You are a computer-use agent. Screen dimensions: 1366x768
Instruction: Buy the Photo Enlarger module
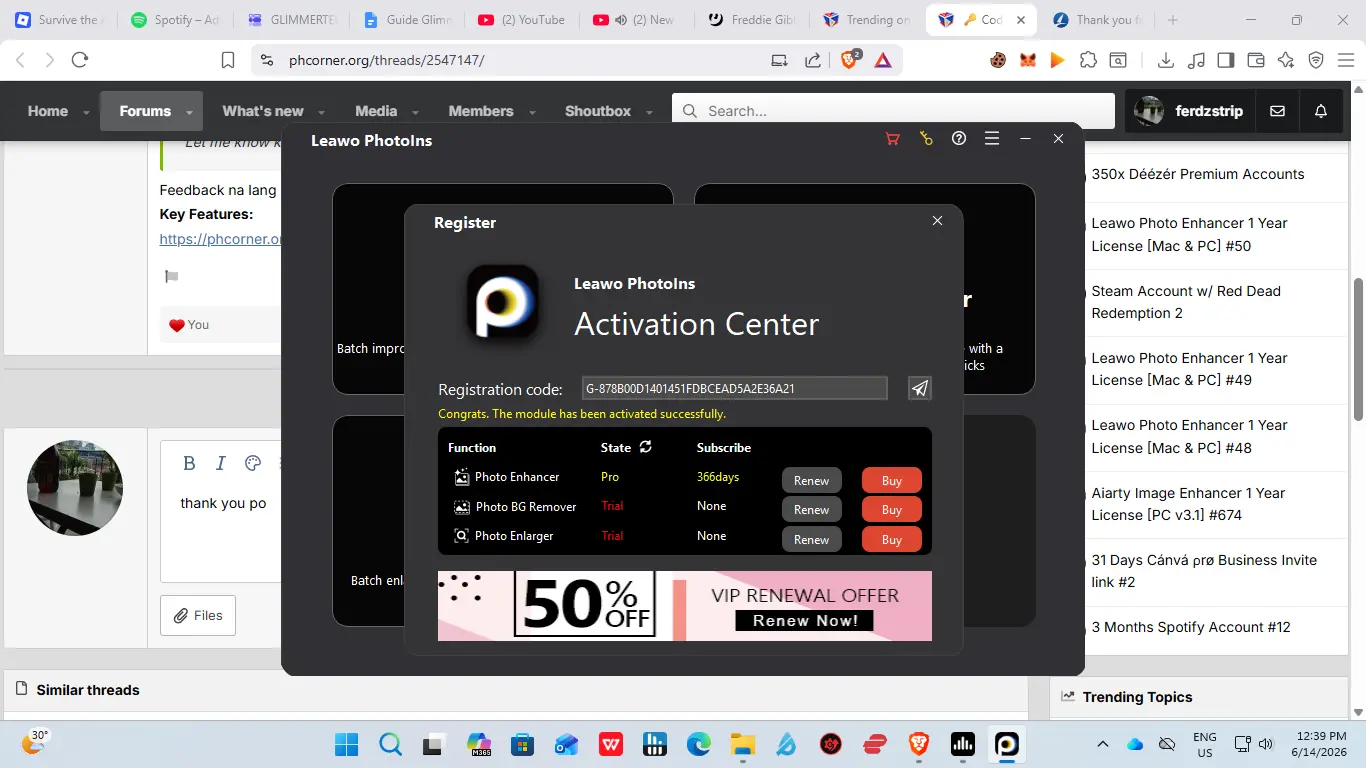click(x=892, y=539)
